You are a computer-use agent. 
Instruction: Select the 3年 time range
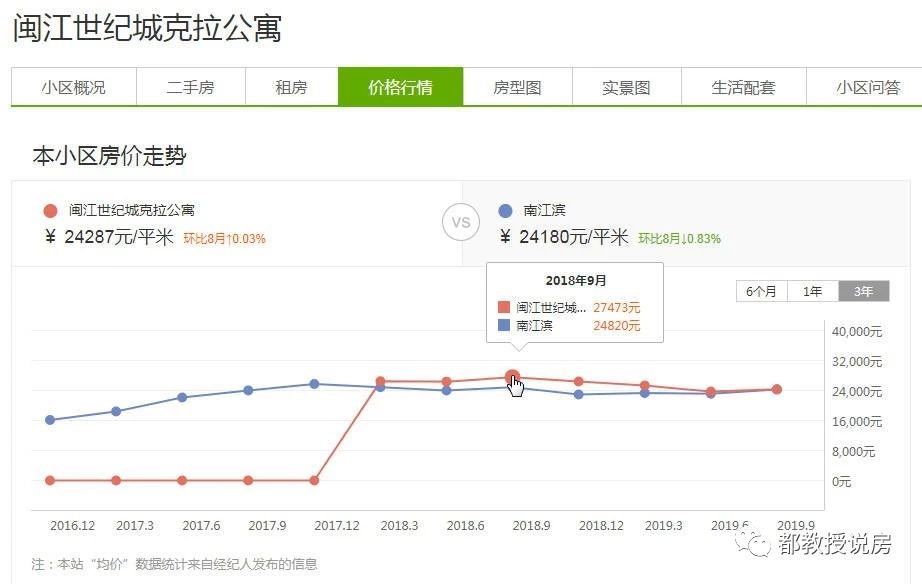coord(861,291)
